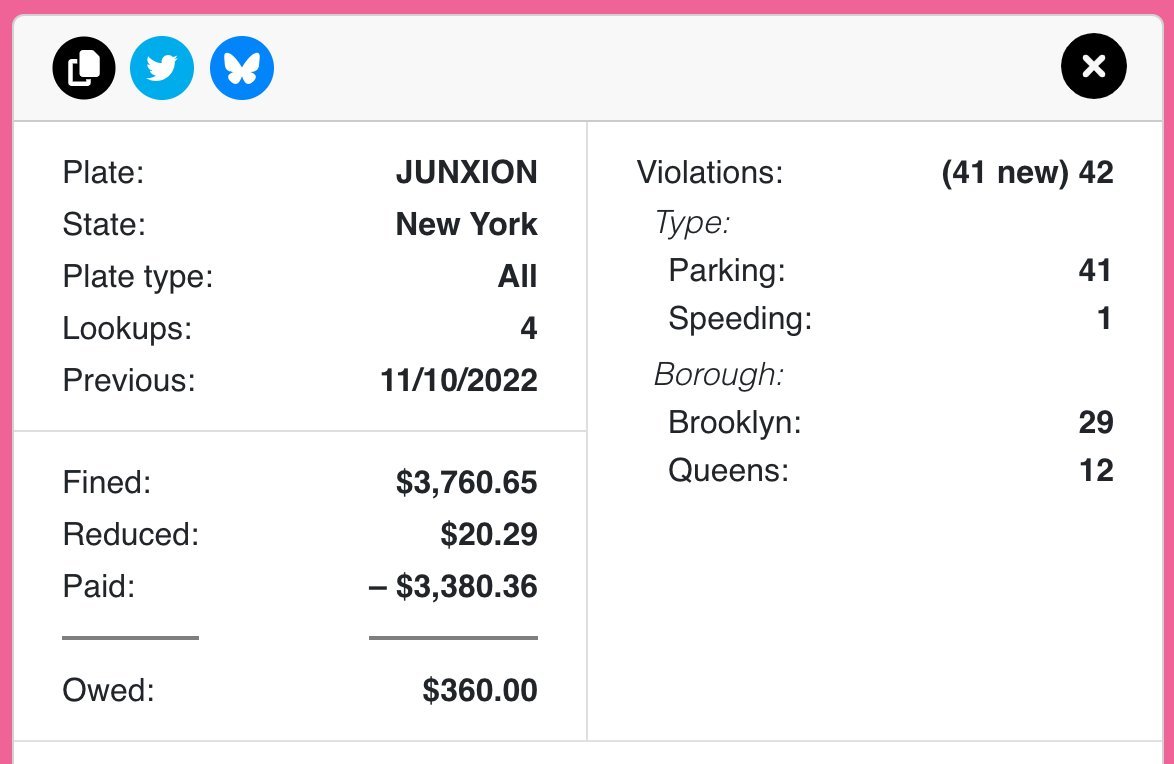1174x764 pixels.
Task: Click the Paid amount $3,380.36
Action: 453,586
